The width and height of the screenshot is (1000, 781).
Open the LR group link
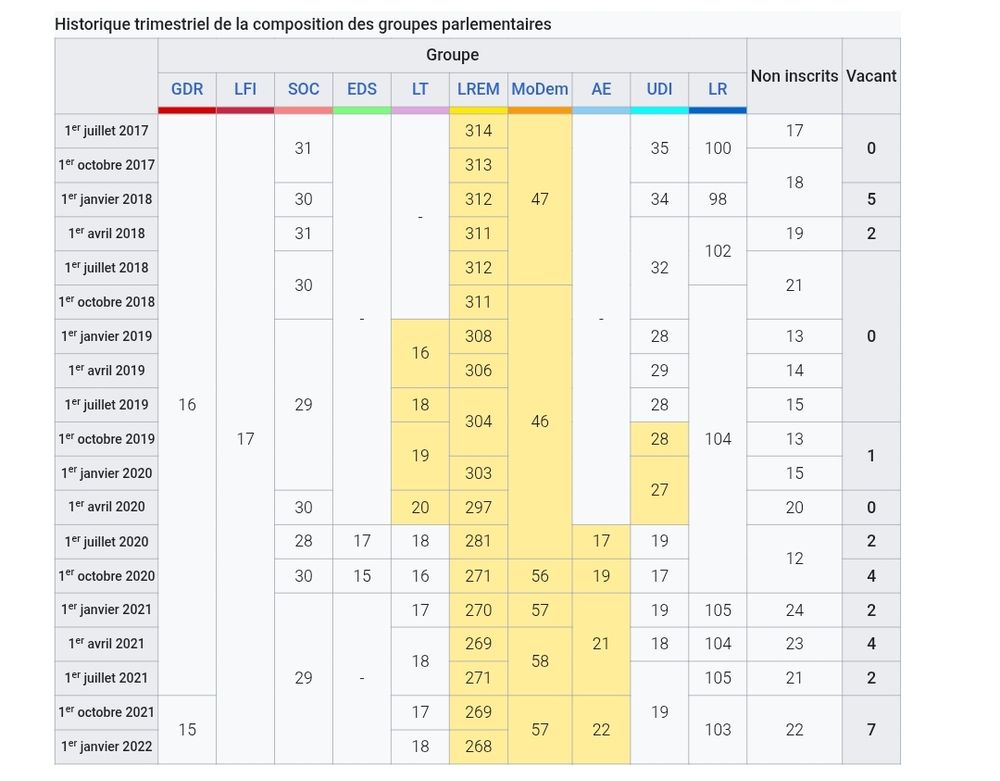(x=717, y=89)
